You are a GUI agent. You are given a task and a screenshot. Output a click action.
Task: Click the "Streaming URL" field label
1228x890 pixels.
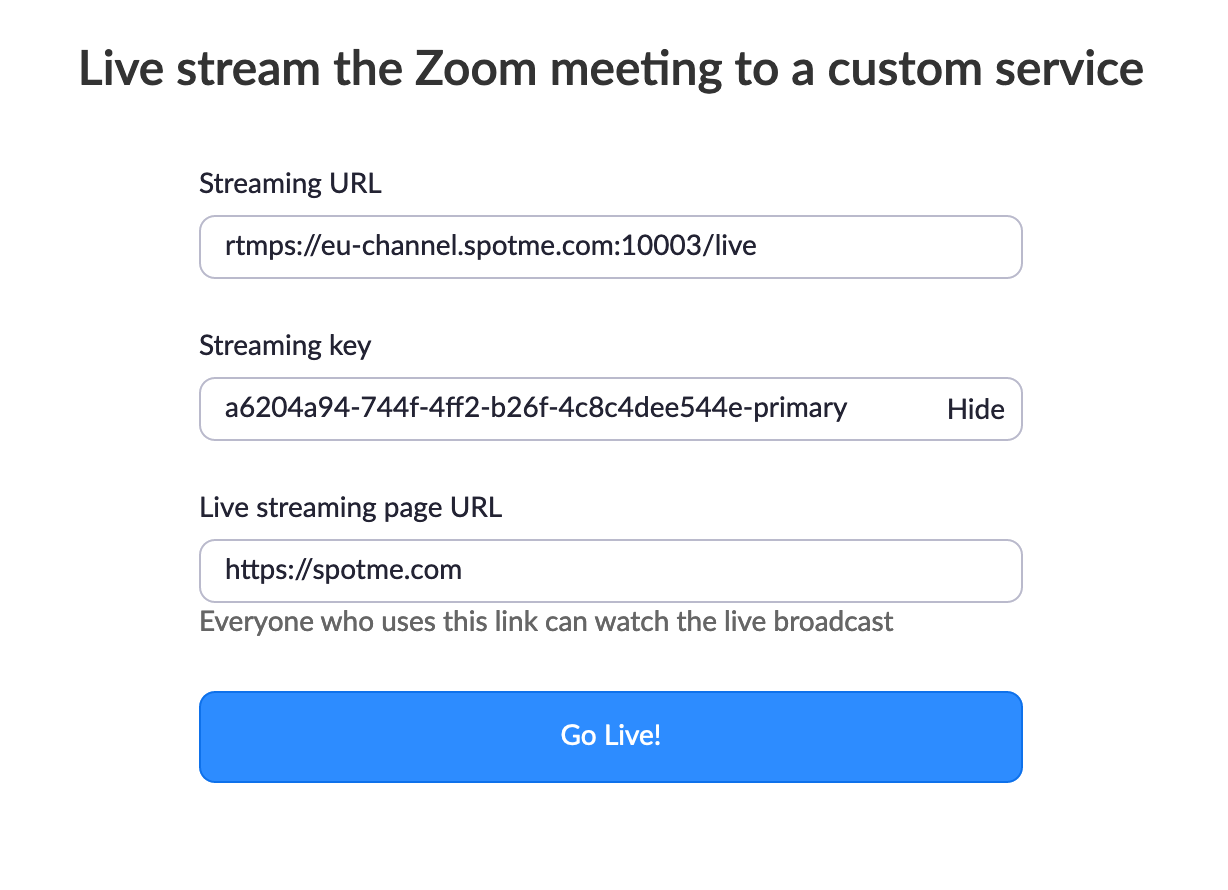(x=290, y=184)
